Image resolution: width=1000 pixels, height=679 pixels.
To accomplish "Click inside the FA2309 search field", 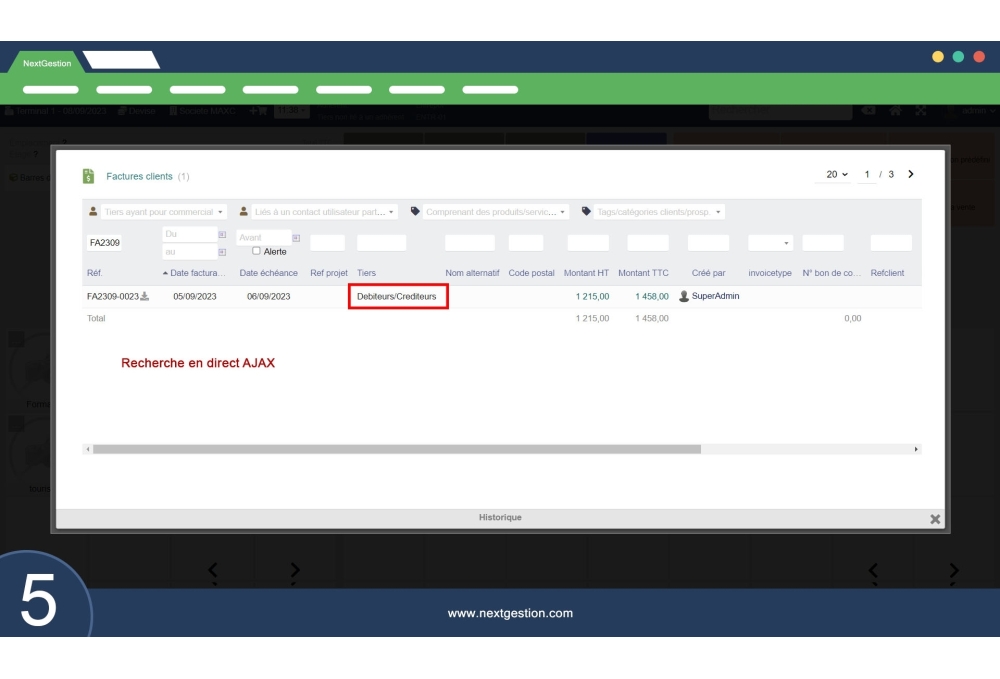I will point(105,240).
